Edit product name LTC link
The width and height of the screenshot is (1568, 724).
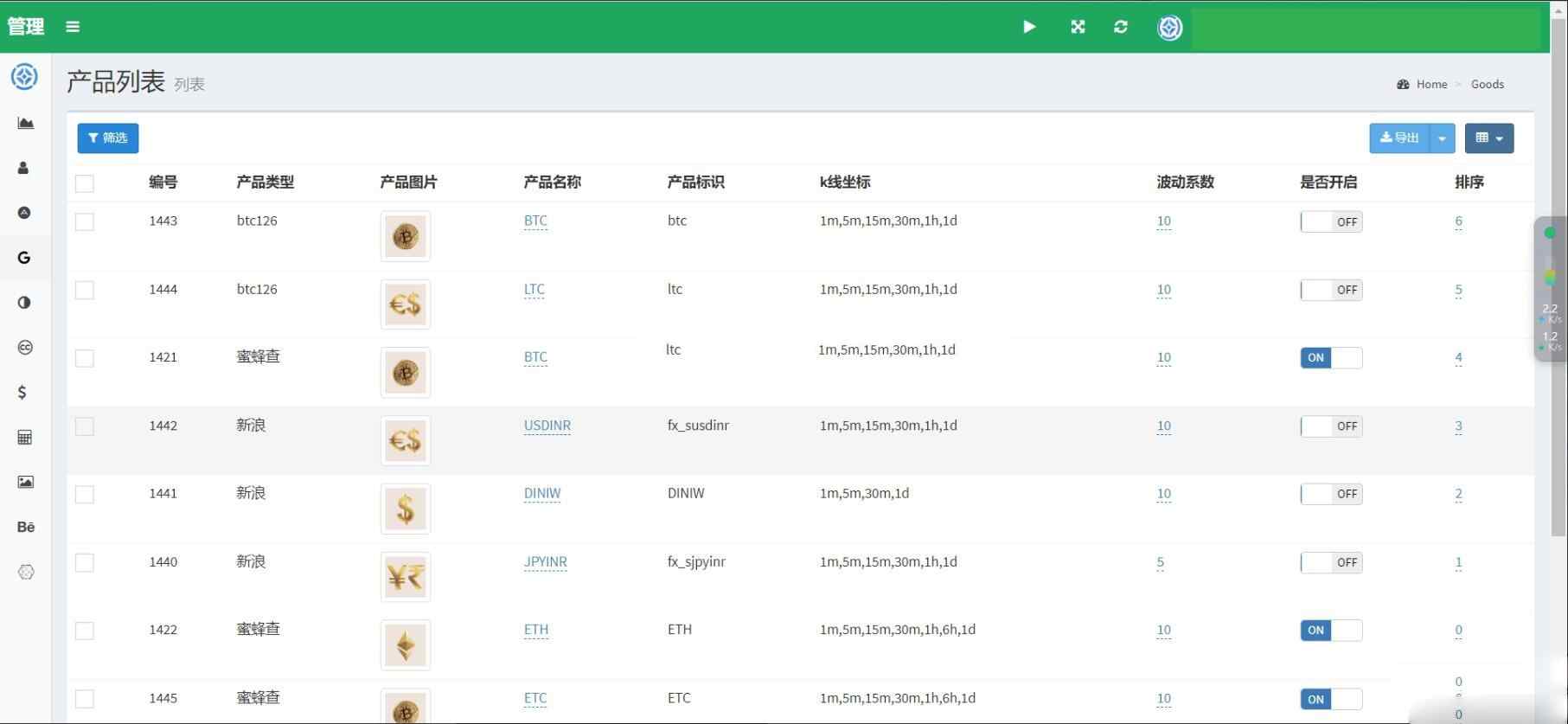click(534, 290)
